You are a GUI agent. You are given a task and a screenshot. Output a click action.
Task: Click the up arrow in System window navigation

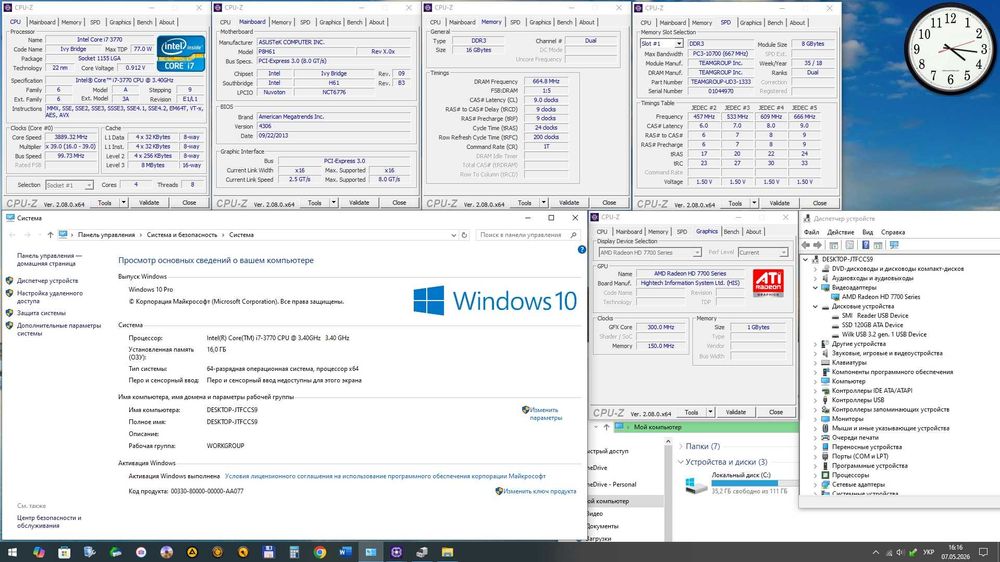(x=50, y=235)
